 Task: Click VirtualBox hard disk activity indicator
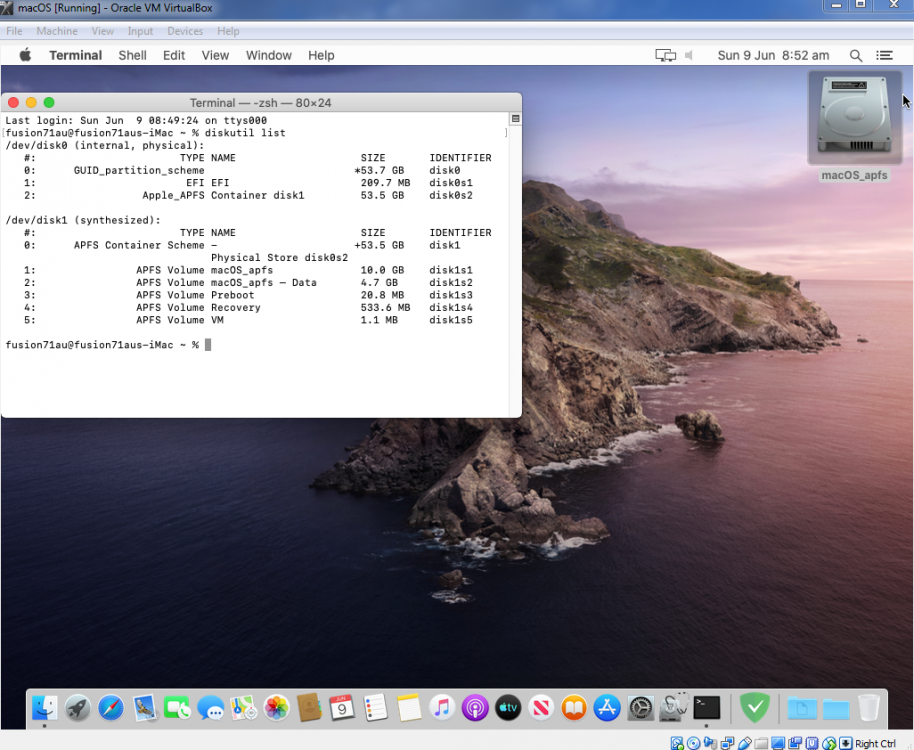(x=677, y=743)
